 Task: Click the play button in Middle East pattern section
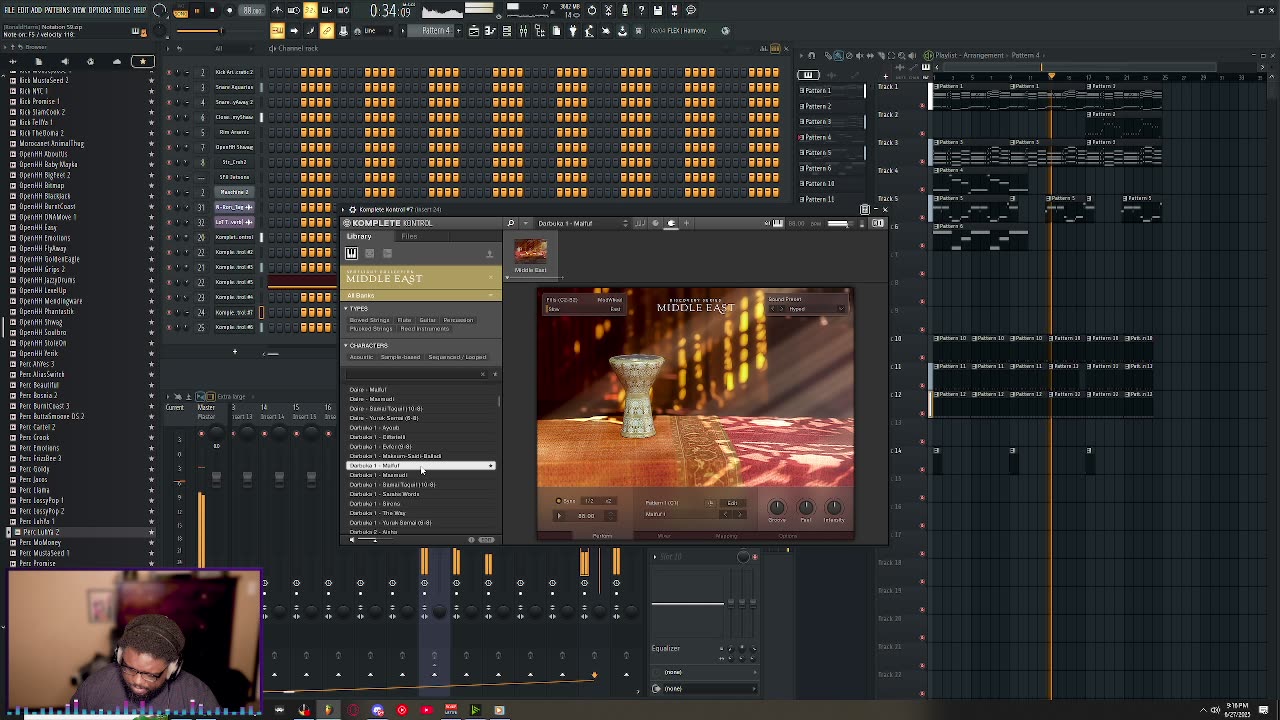pyautogui.click(x=559, y=516)
